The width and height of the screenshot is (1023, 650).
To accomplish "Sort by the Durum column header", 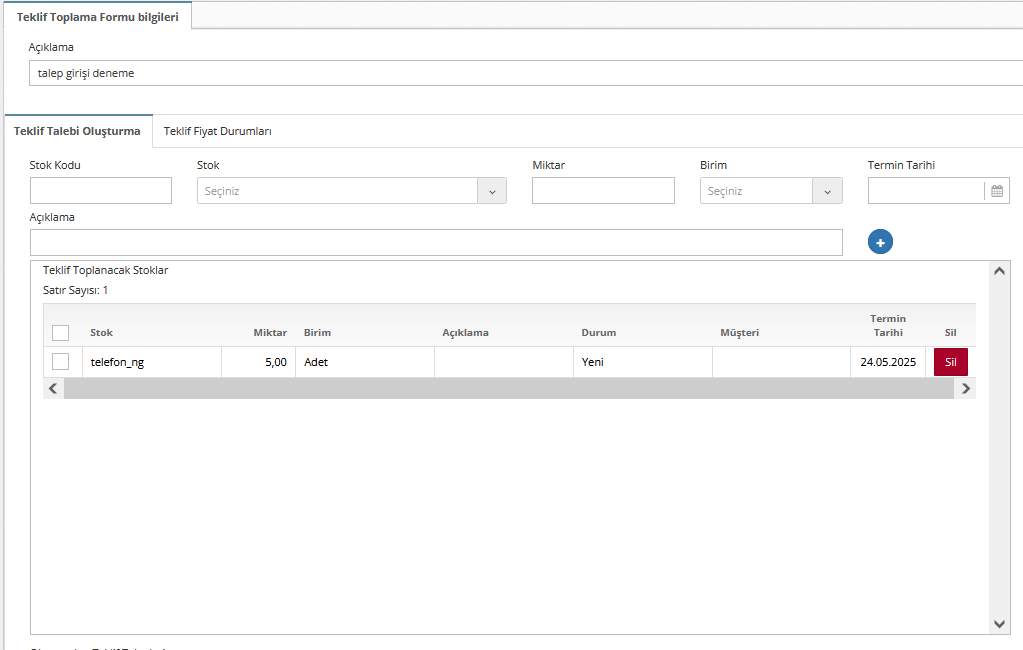I will [599, 333].
